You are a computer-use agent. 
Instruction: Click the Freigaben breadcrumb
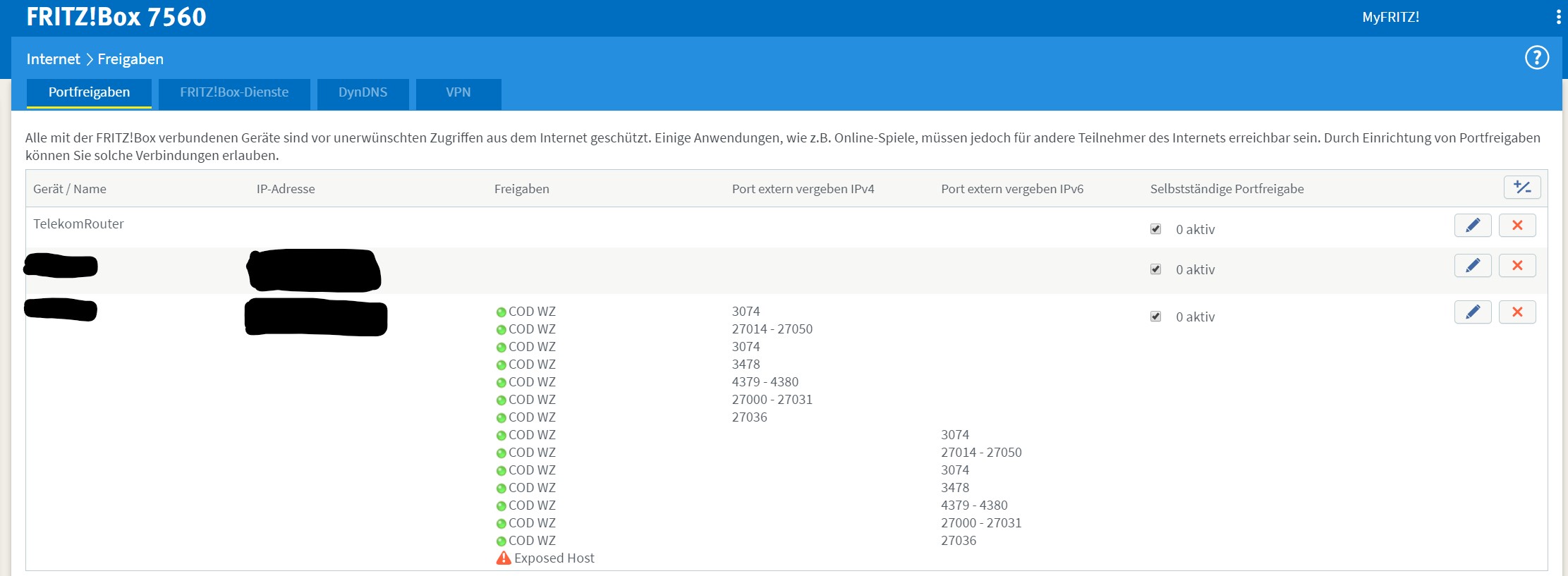click(x=130, y=59)
